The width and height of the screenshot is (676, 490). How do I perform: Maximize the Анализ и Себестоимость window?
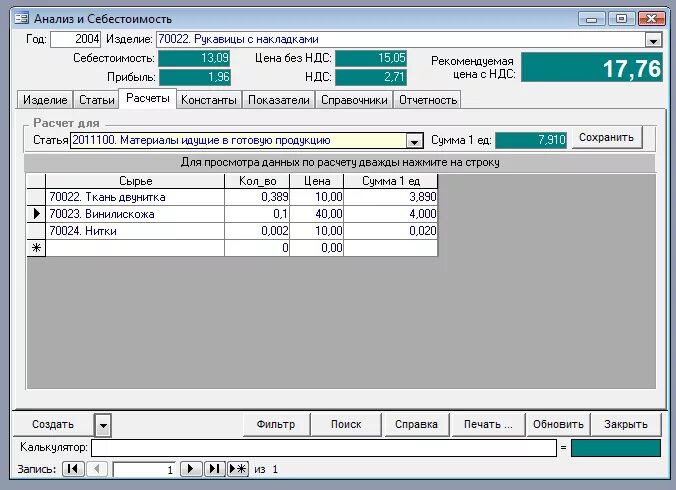[x=621, y=19]
